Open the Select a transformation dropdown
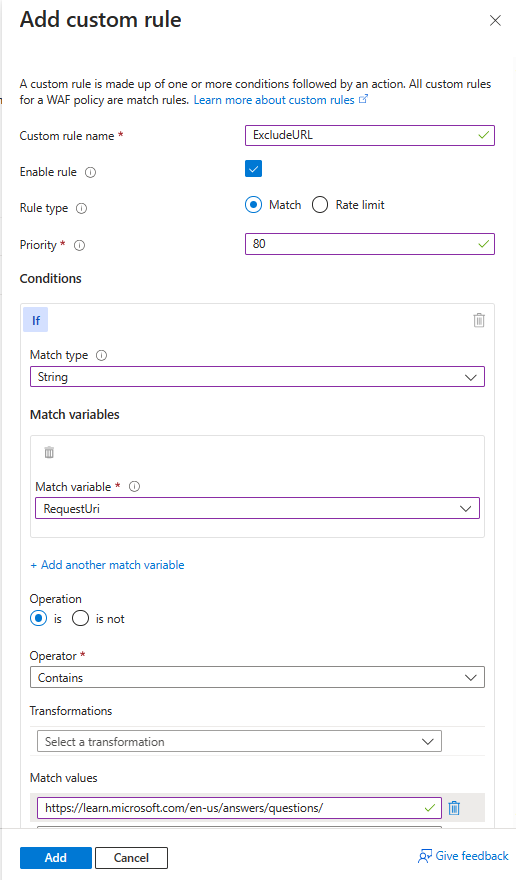The width and height of the screenshot is (516, 880). click(239, 741)
